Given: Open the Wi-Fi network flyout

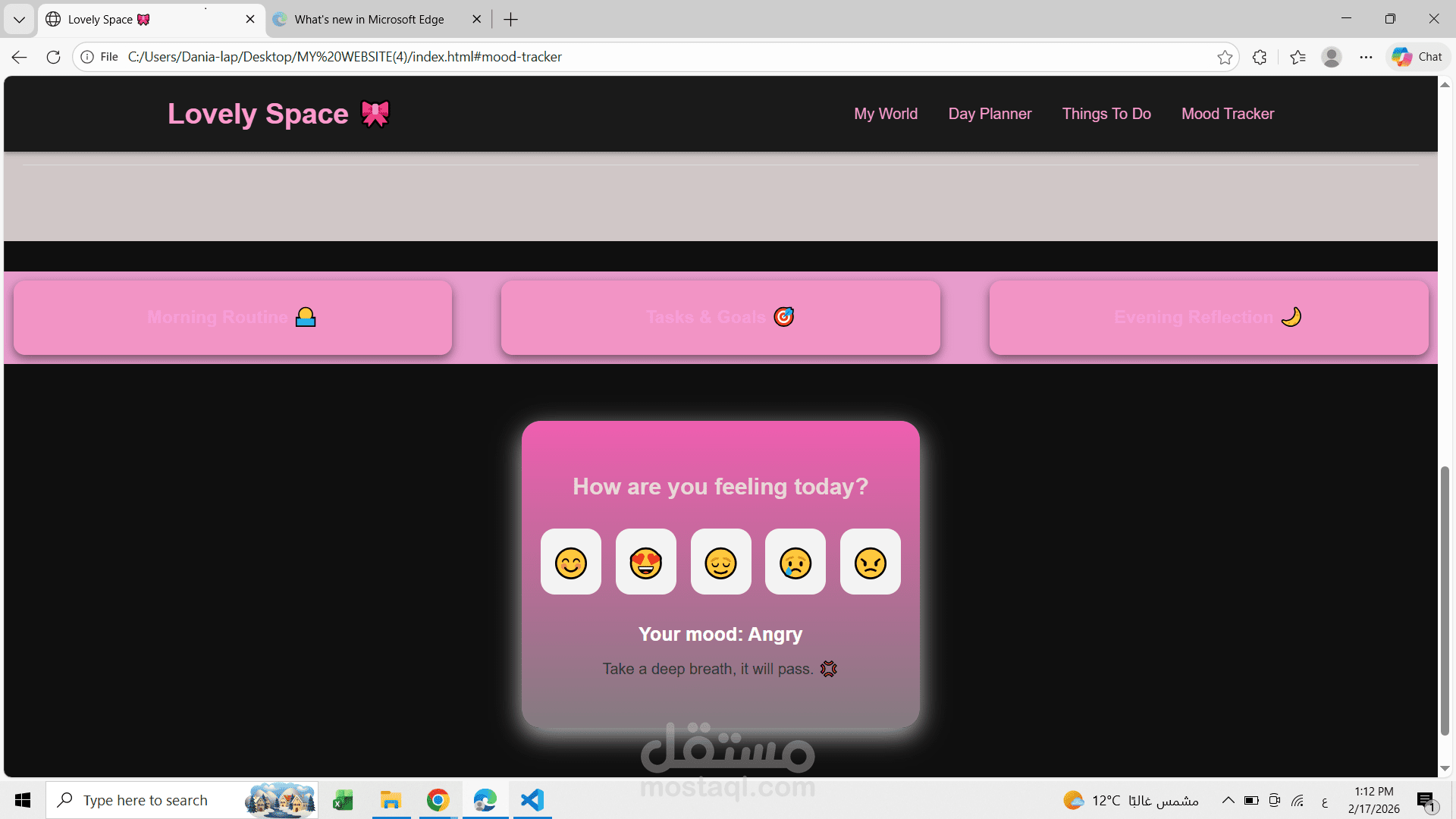Looking at the screenshot, I should pyautogui.click(x=1298, y=800).
